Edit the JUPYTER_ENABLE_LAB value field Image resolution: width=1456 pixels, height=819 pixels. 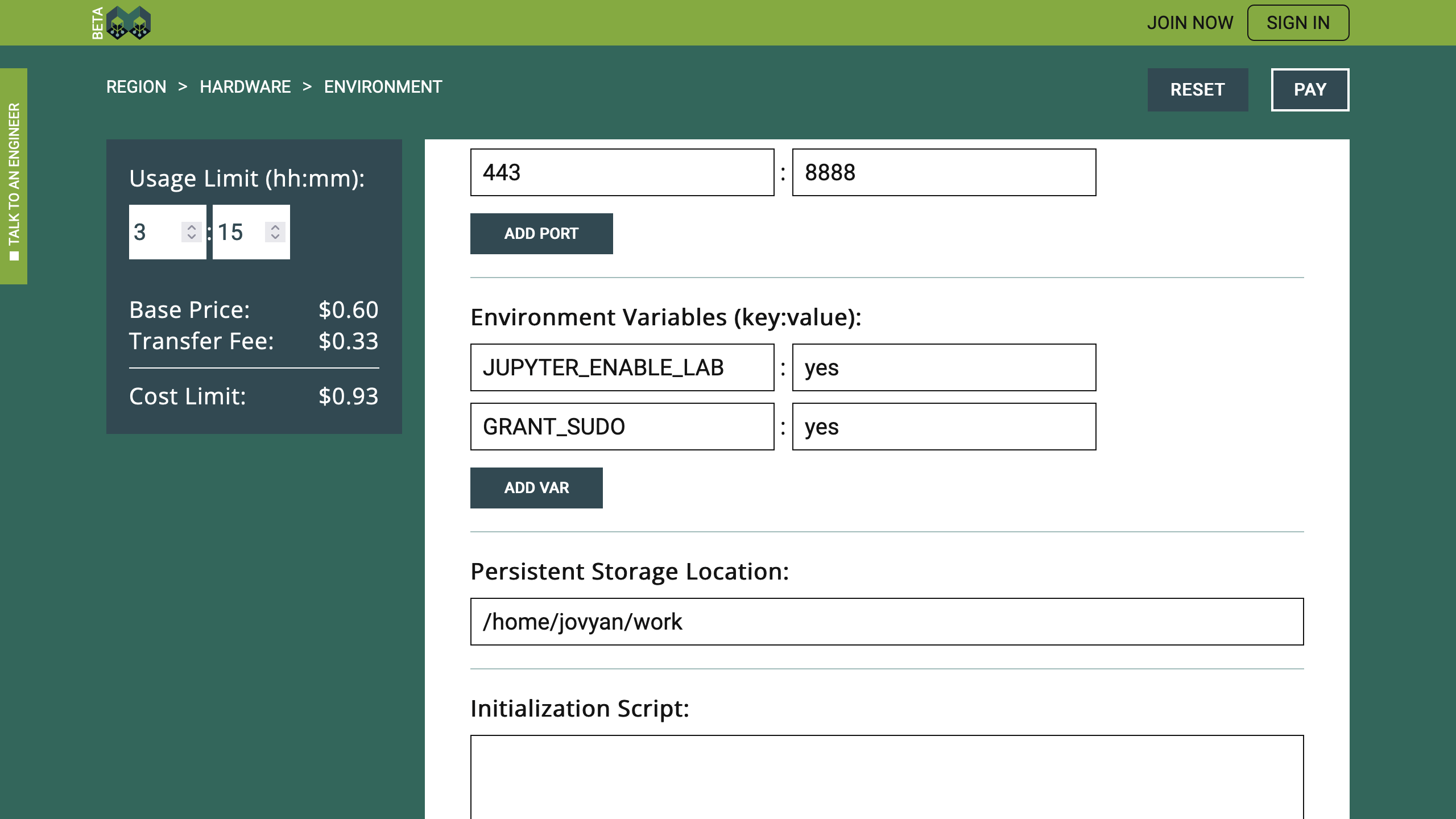[x=944, y=367]
